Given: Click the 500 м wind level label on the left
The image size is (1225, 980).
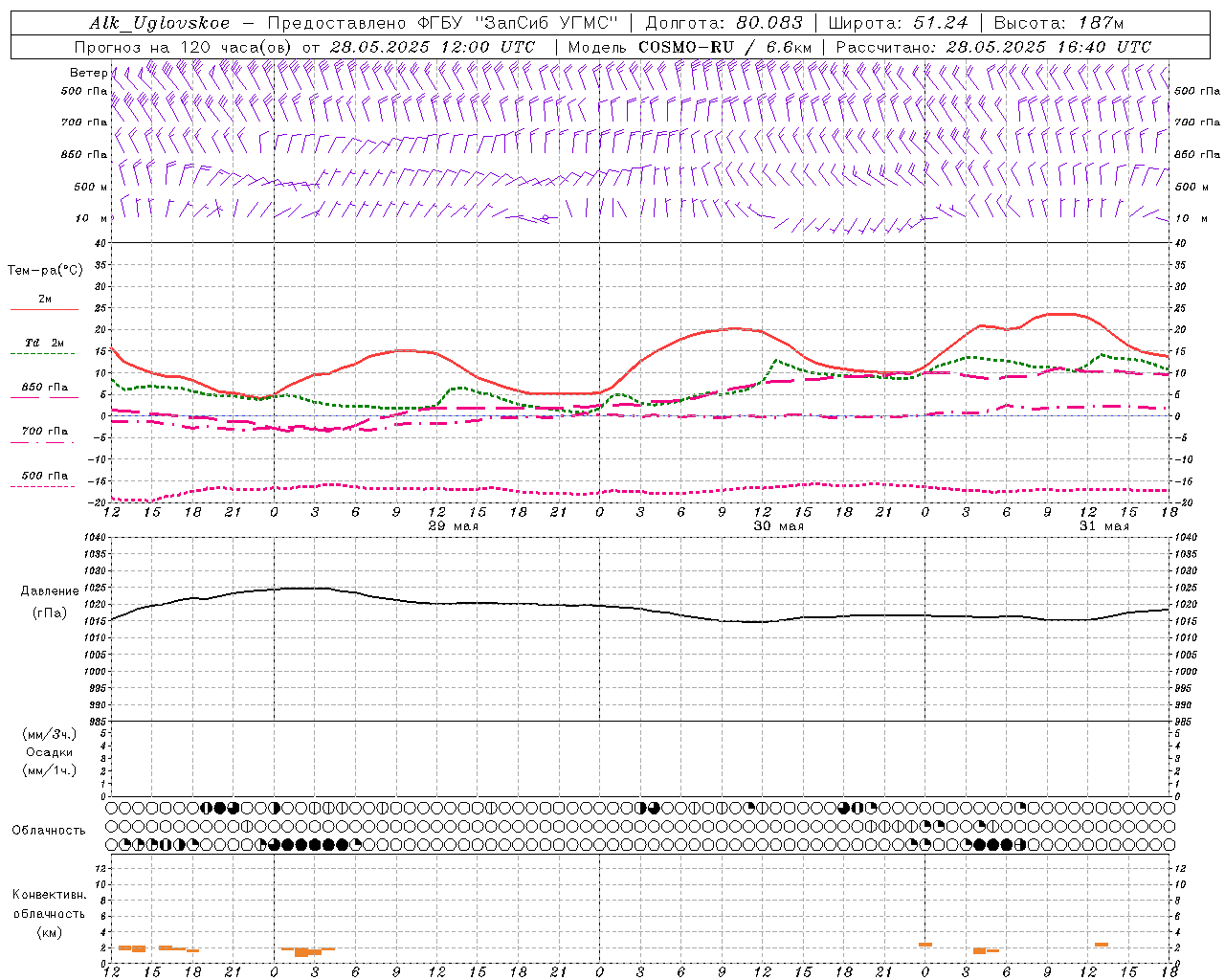Looking at the screenshot, I should point(91,187).
